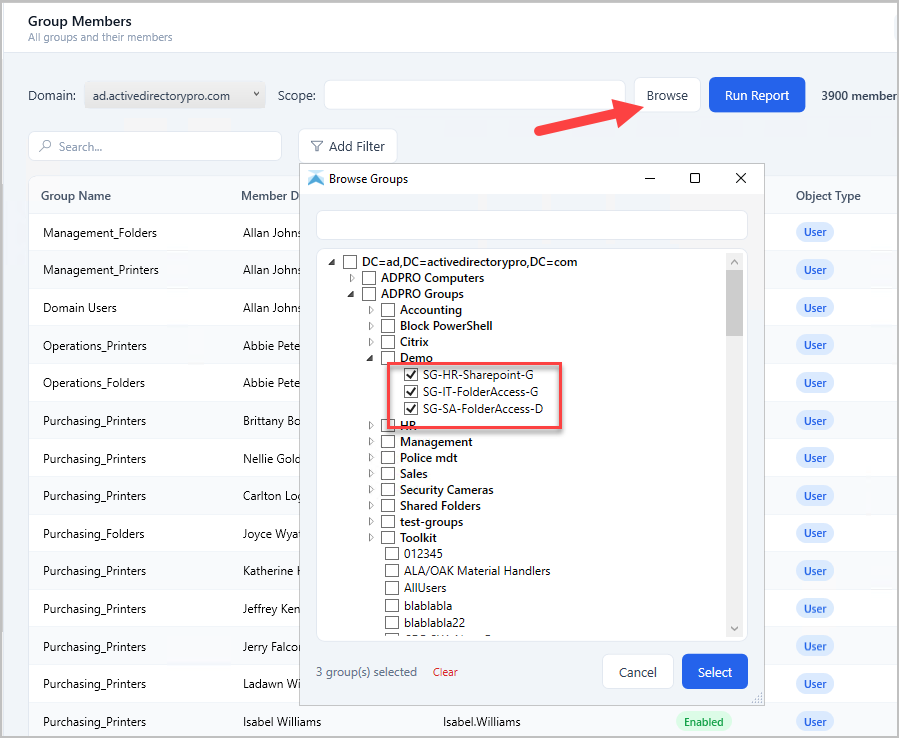Click the Group Members page heading
Screen dimensions: 899x738
pyautogui.click(x=80, y=21)
